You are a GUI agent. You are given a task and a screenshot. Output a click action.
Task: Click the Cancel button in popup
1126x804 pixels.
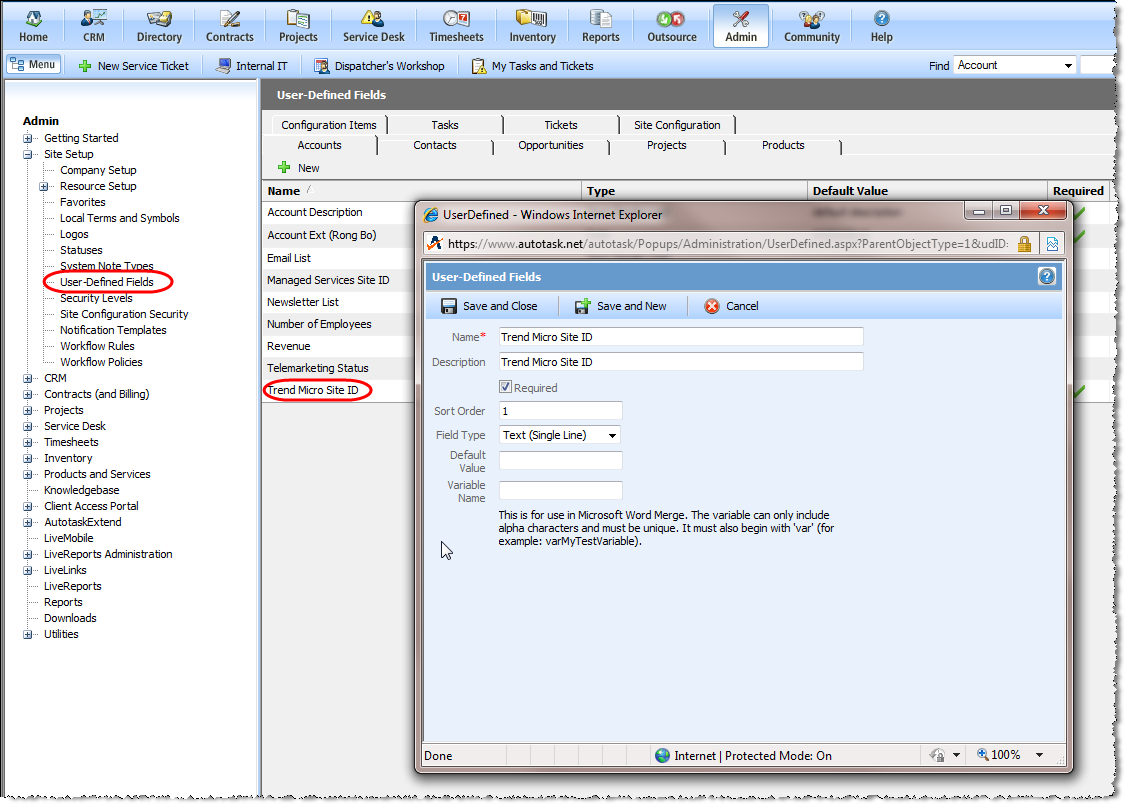pyautogui.click(x=731, y=306)
